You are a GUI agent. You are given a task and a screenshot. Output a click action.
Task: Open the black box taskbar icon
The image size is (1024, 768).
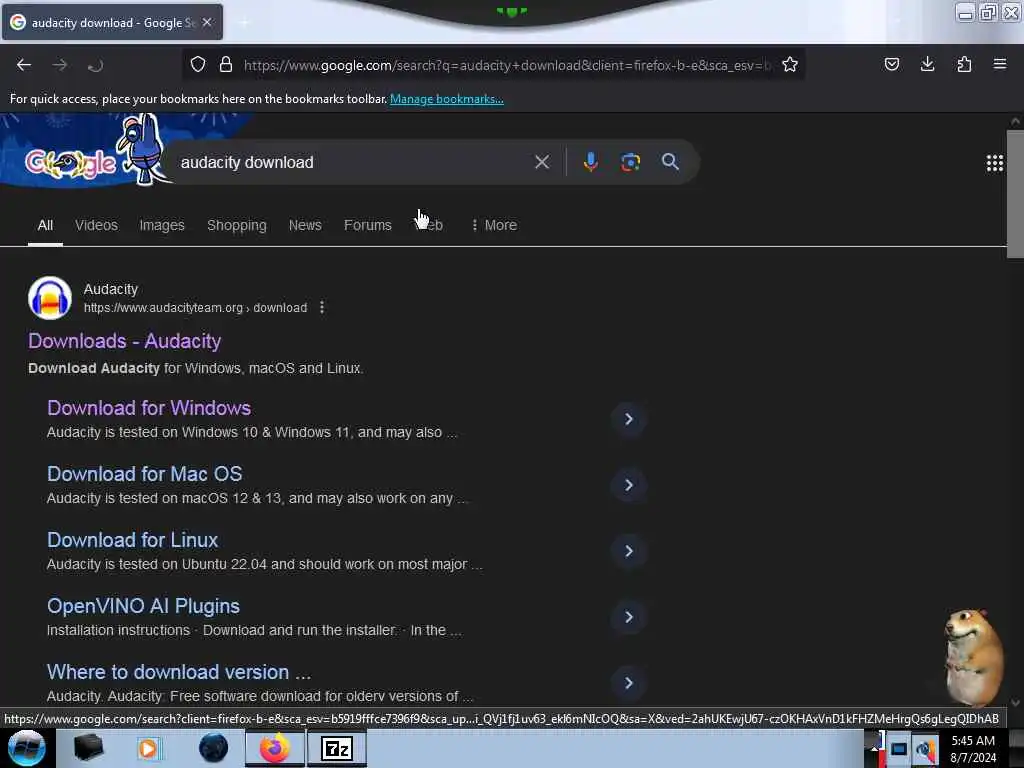tap(88, 748)
